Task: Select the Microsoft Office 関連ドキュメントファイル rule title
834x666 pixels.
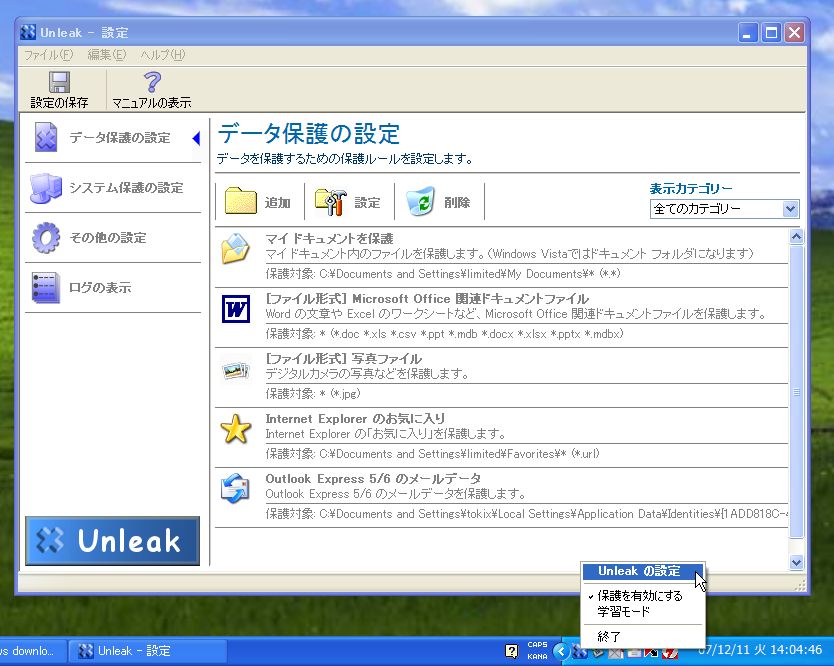Action: click(x=427, y=299)
